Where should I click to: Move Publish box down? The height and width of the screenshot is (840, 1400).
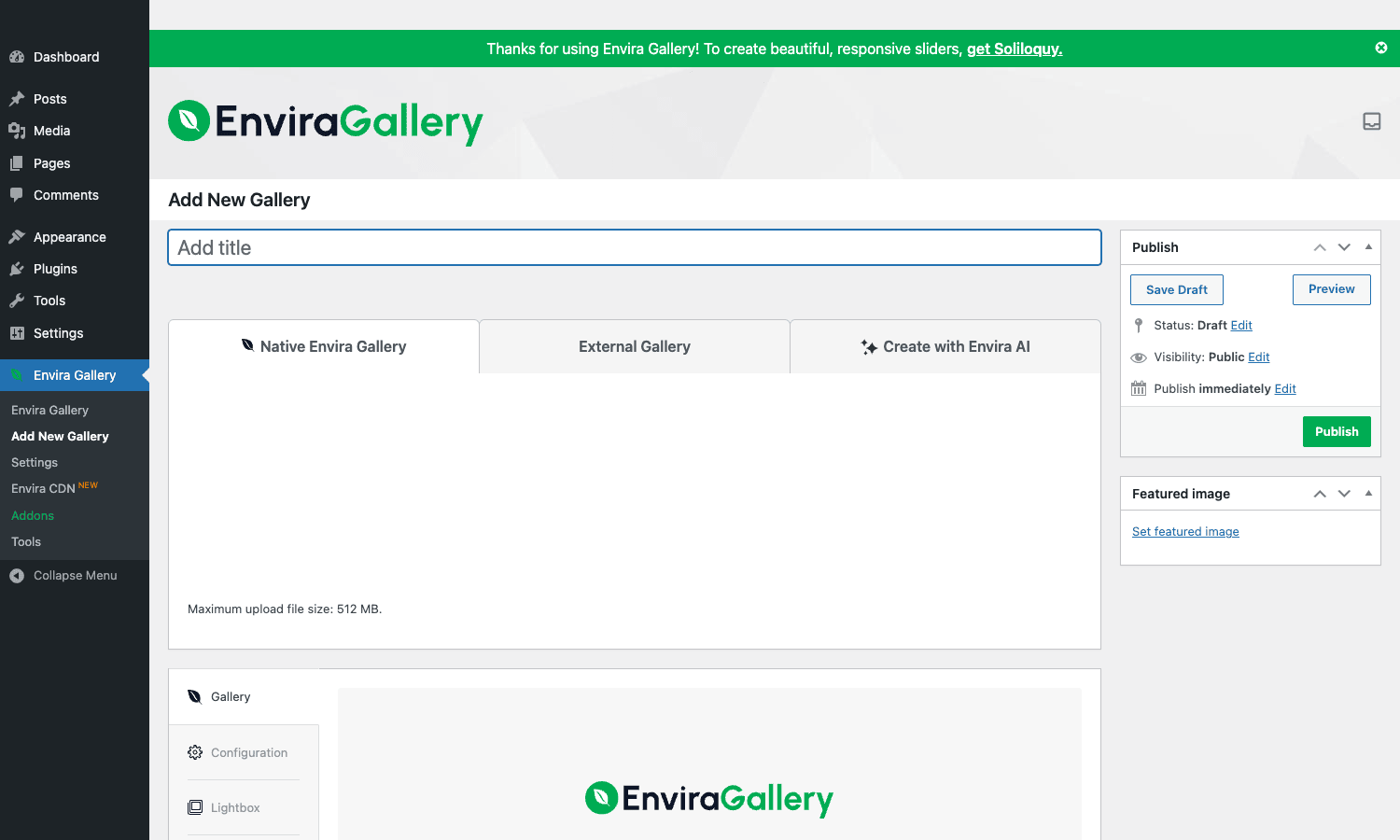(1344, 247)
